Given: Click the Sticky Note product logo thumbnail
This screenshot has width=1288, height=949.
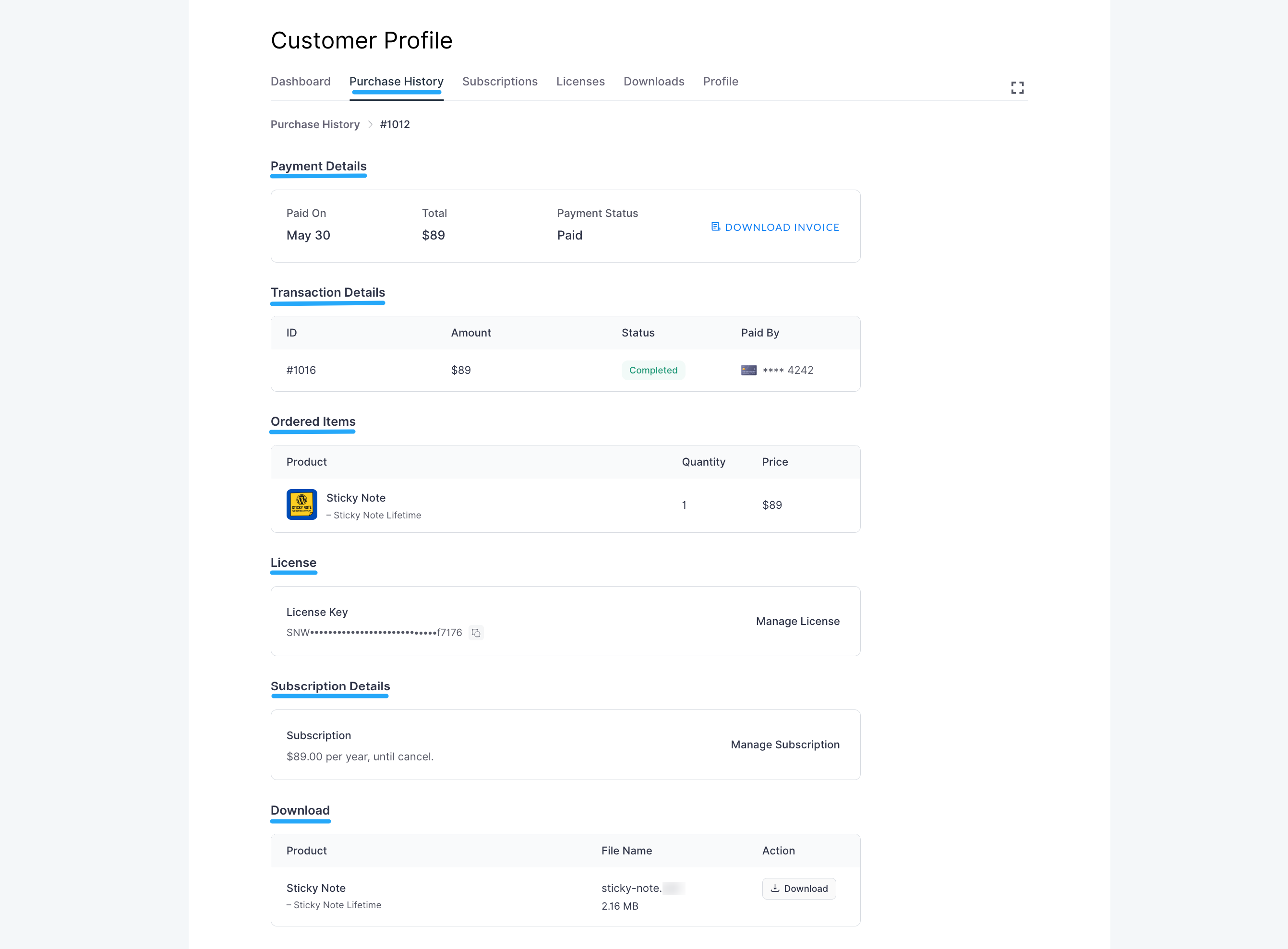Looking at the screenshot, I should tap(301, 505).
